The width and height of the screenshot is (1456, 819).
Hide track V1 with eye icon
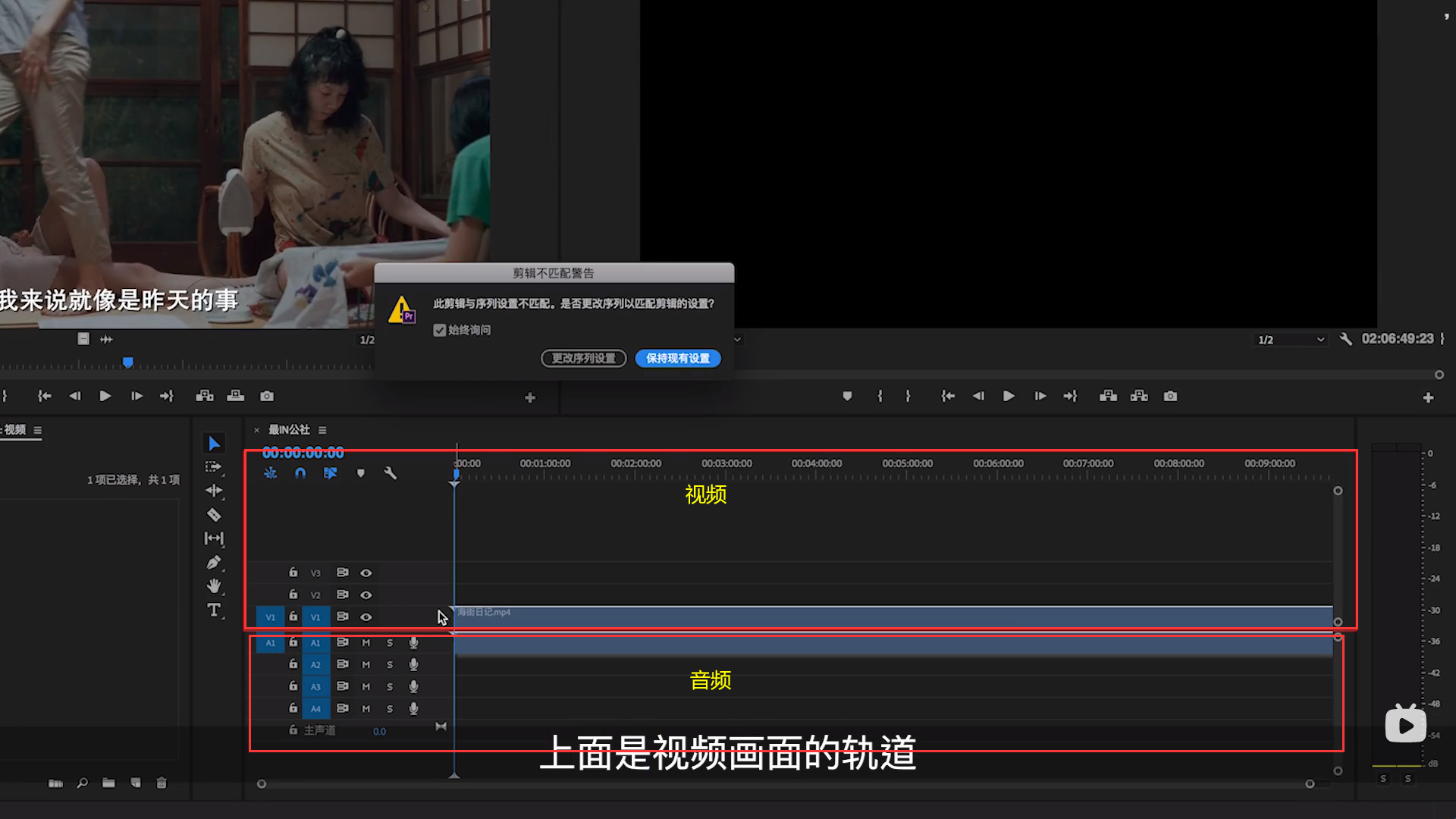pos(366,617)
